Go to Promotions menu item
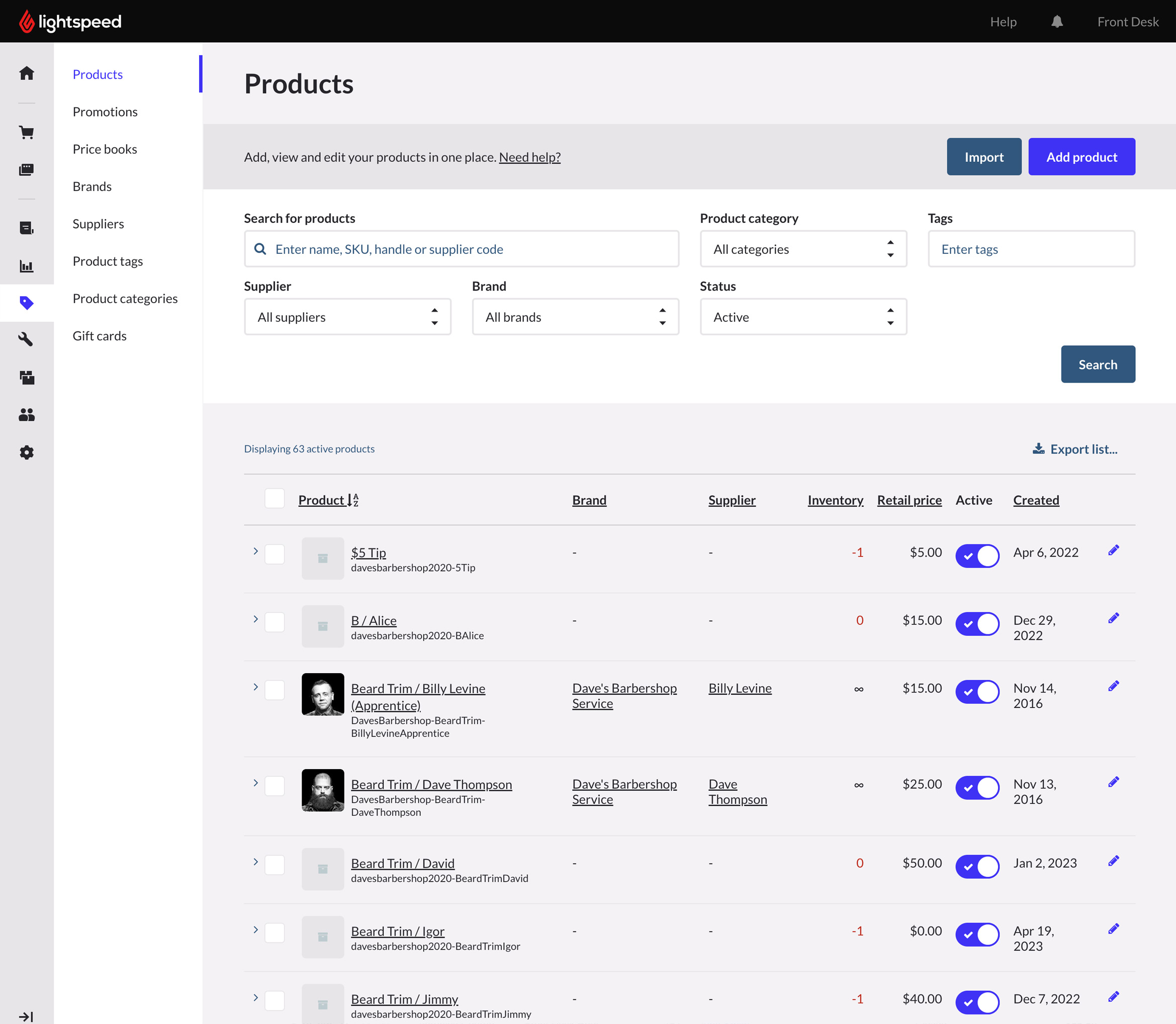 click(x=105, y=112)
